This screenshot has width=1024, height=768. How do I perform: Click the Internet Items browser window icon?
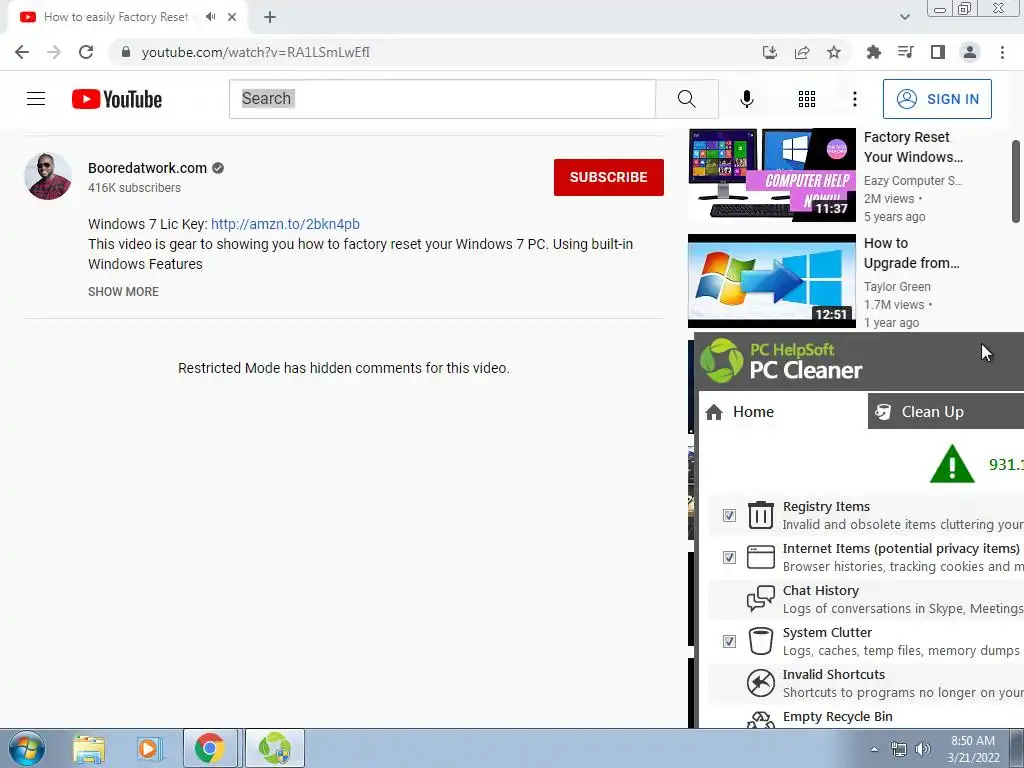760,557
